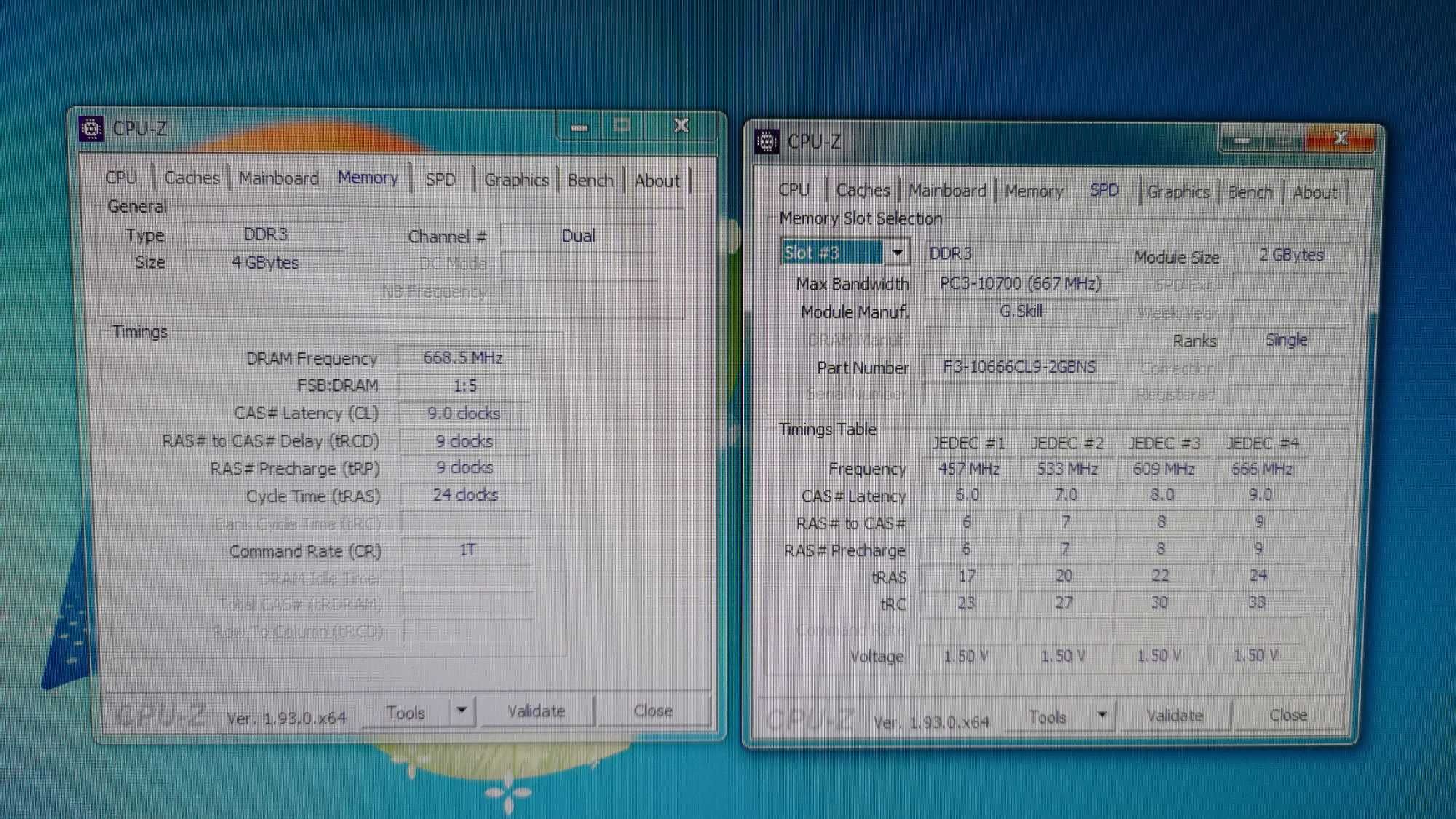This screenshot has width=1456, height=819.
Task: Switch to Memory tab in right window
Action: tap(1034, 191)
